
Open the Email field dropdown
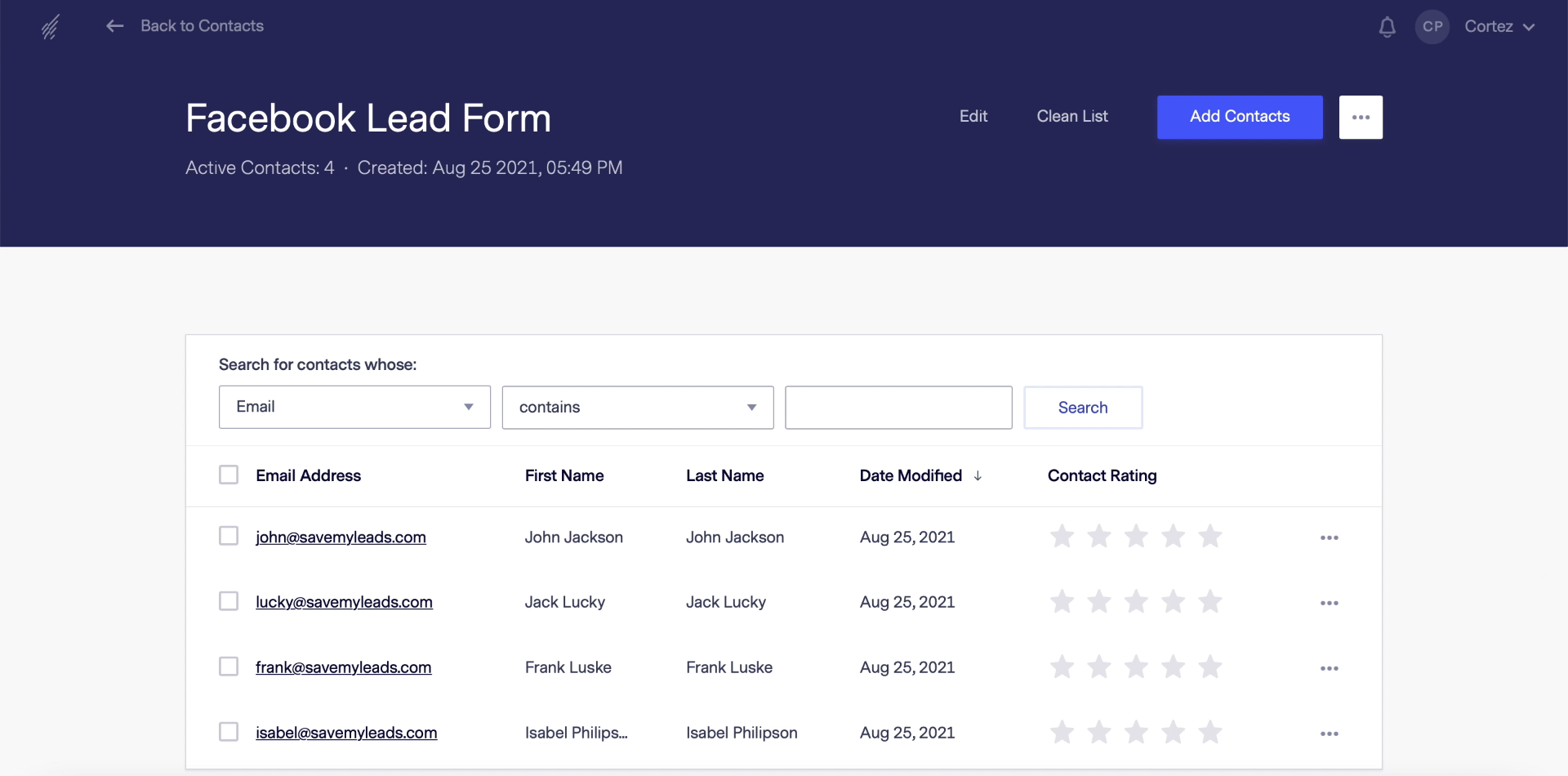pos(354,407)
